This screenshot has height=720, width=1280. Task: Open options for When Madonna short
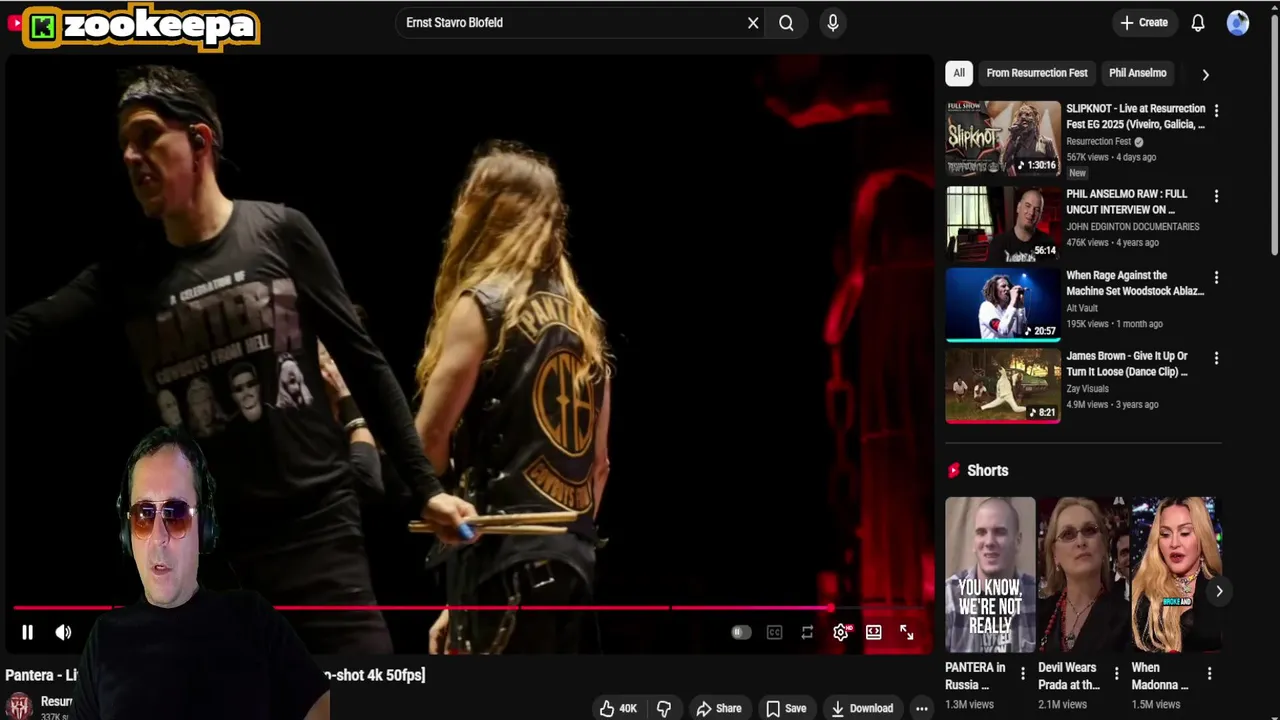tap(1209, 674)
